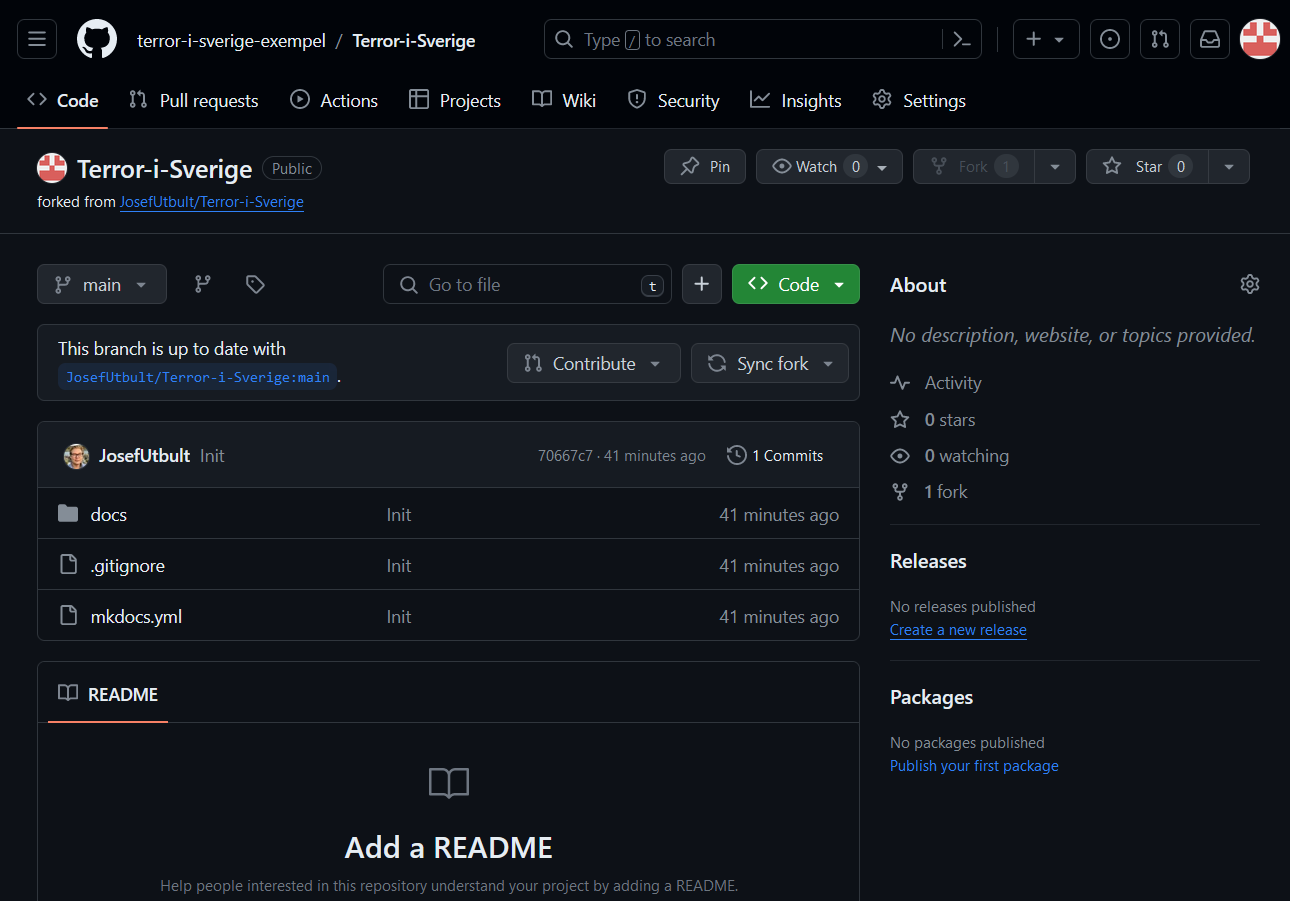Screen dimensions: 1290x901
Task: Open the Watch notifications dropdown
Action: point(829,167)
